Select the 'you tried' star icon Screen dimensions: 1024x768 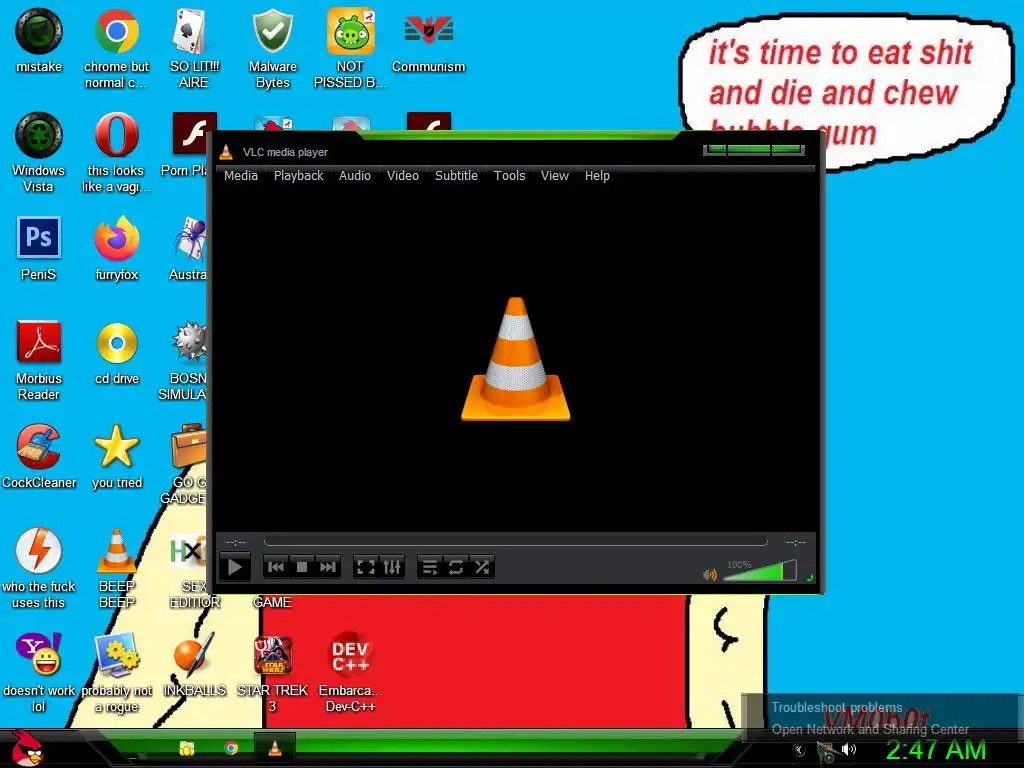[x=117, y=456]
